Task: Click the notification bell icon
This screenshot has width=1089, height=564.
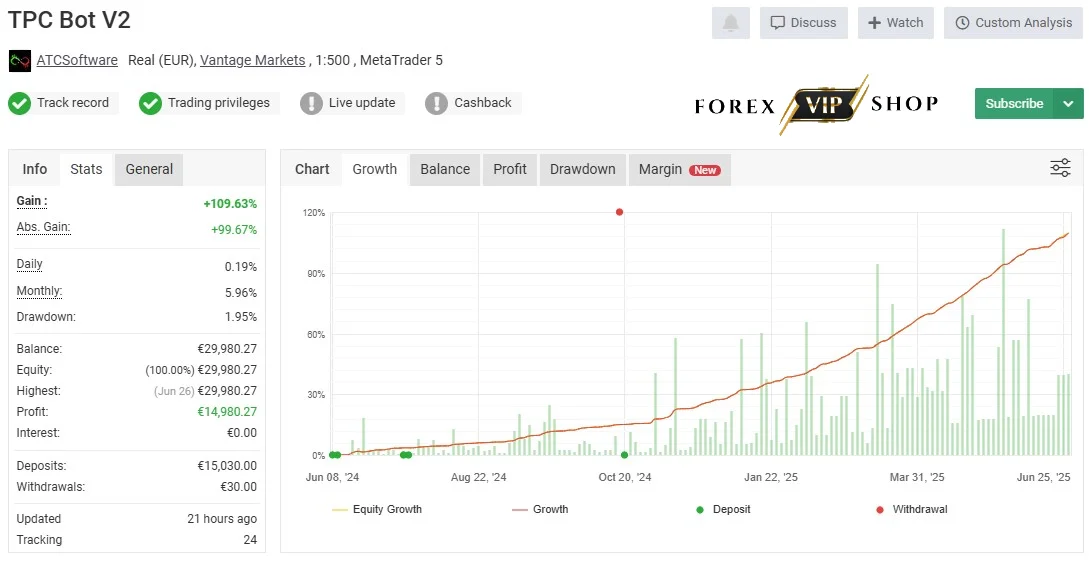Action: [x=731, y=23]
